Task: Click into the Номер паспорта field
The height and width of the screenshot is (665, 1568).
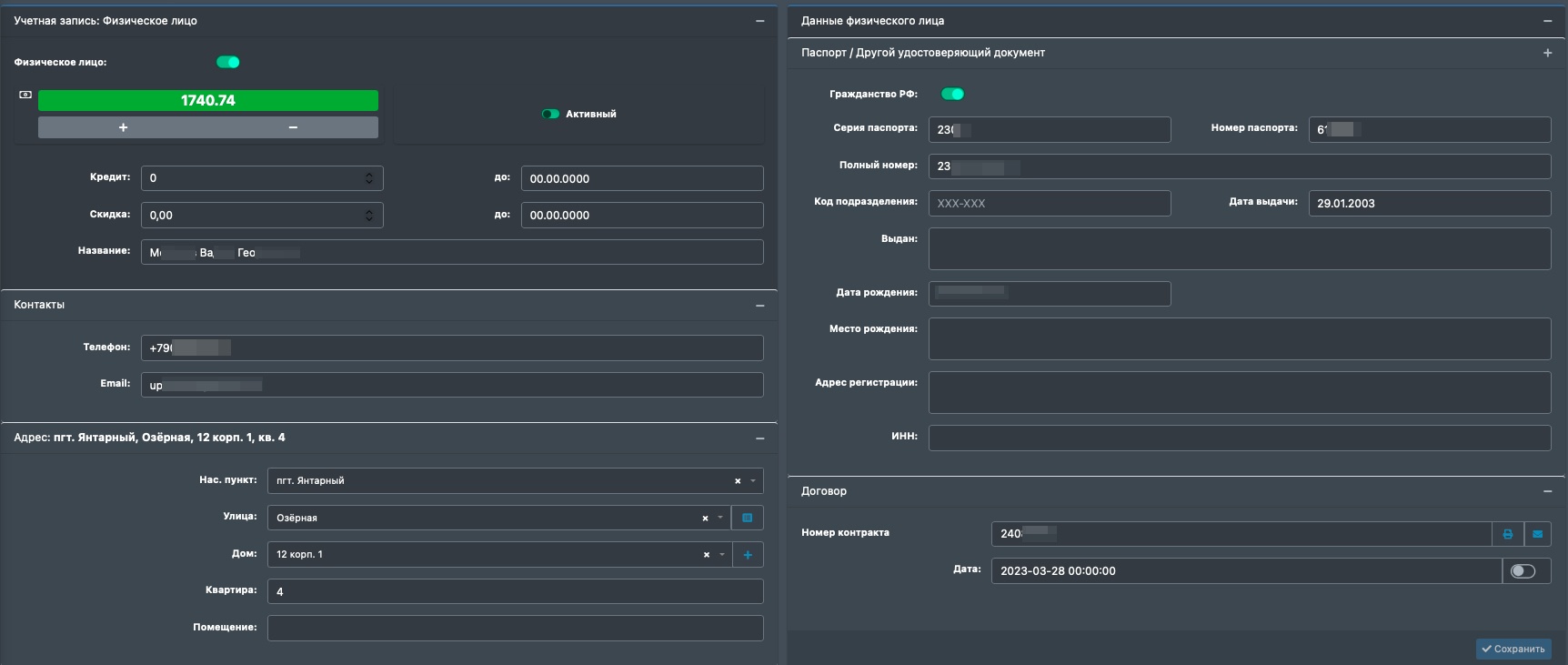Action: 1430,129
